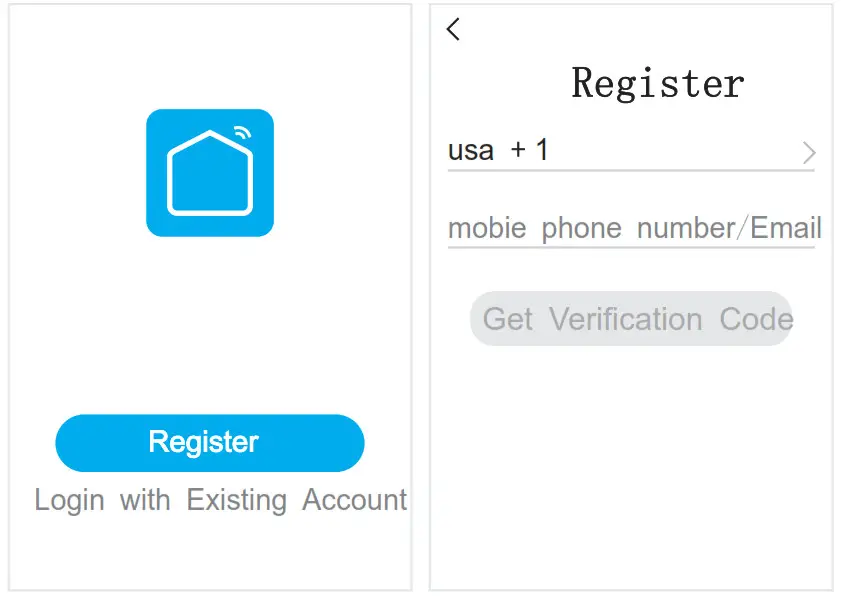The height and width of the screenshot is (597, 841).
Task: Click the word Code on the gray button
Action: [756, 319]
